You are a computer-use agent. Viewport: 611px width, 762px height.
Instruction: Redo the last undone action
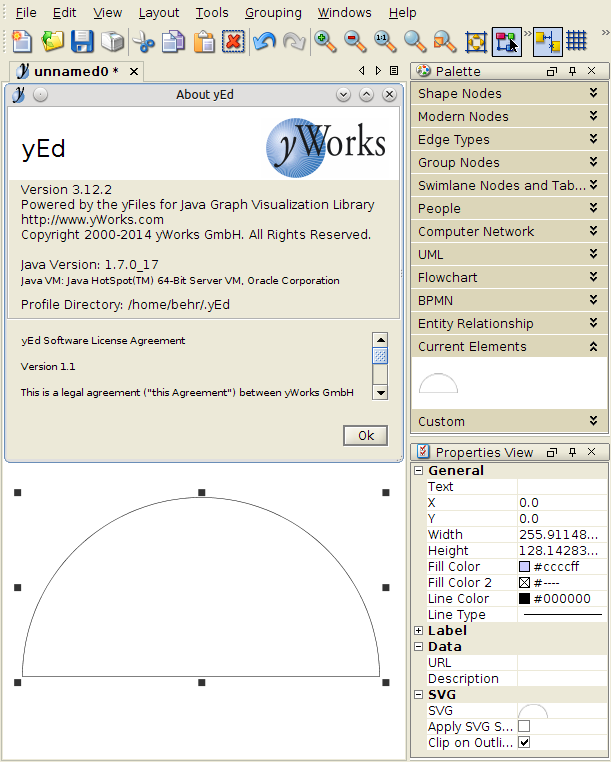coord(294,41)
